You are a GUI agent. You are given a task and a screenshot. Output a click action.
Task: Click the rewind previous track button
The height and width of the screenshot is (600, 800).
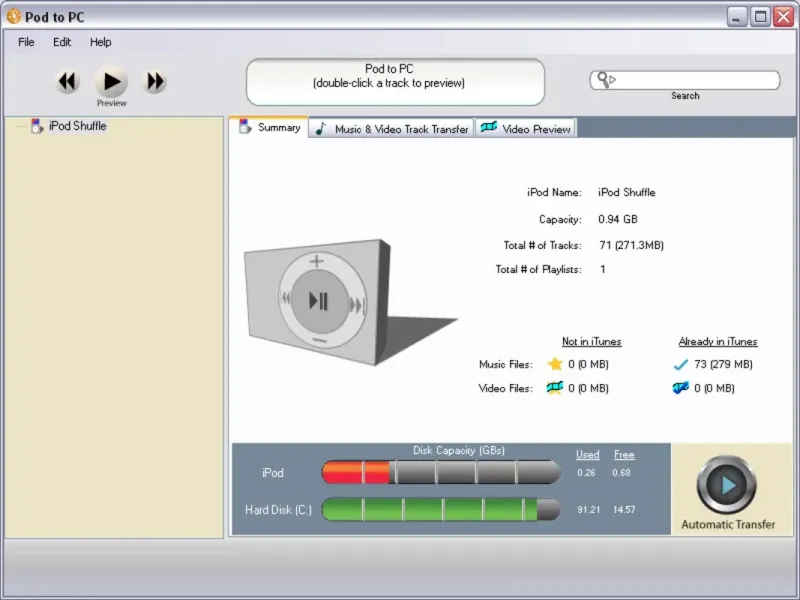(x=67, y=82)
